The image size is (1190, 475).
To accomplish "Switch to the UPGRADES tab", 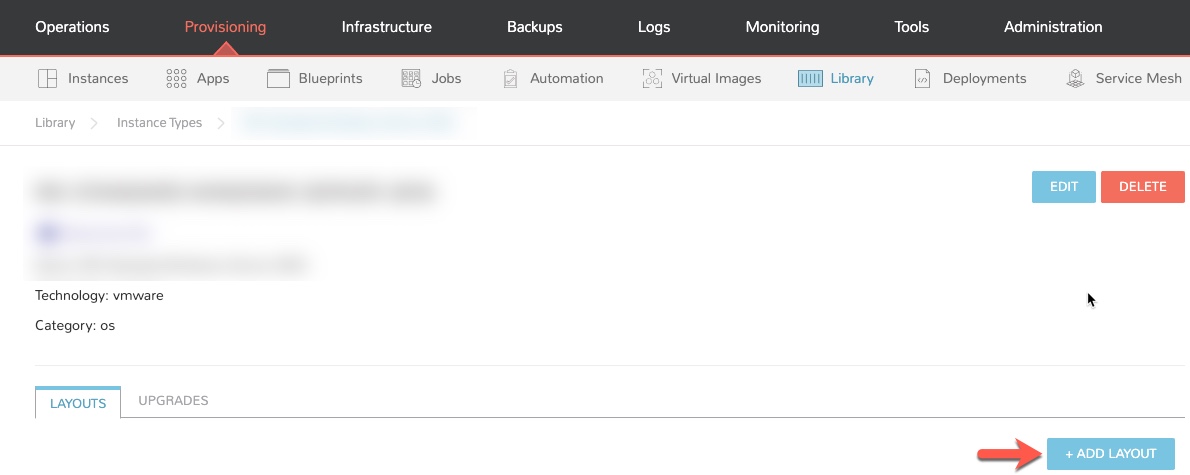I will [173, 401].
